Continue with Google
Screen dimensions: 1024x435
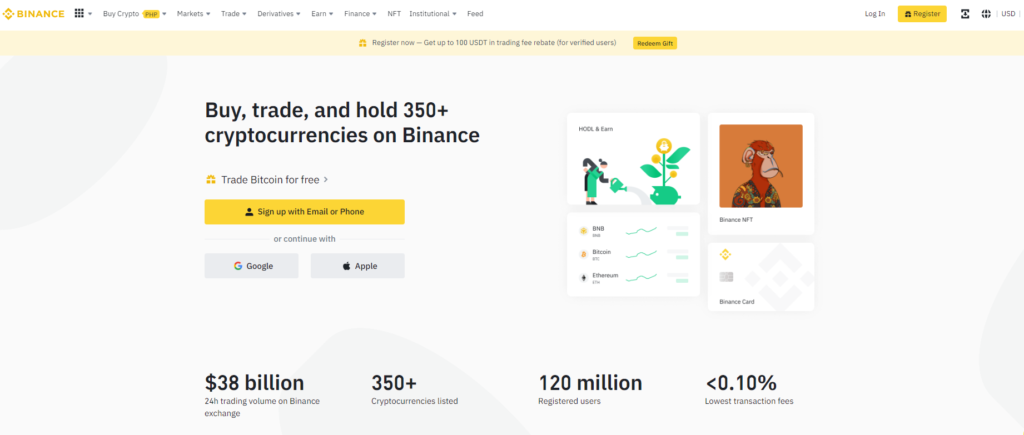tap(251, 266)
